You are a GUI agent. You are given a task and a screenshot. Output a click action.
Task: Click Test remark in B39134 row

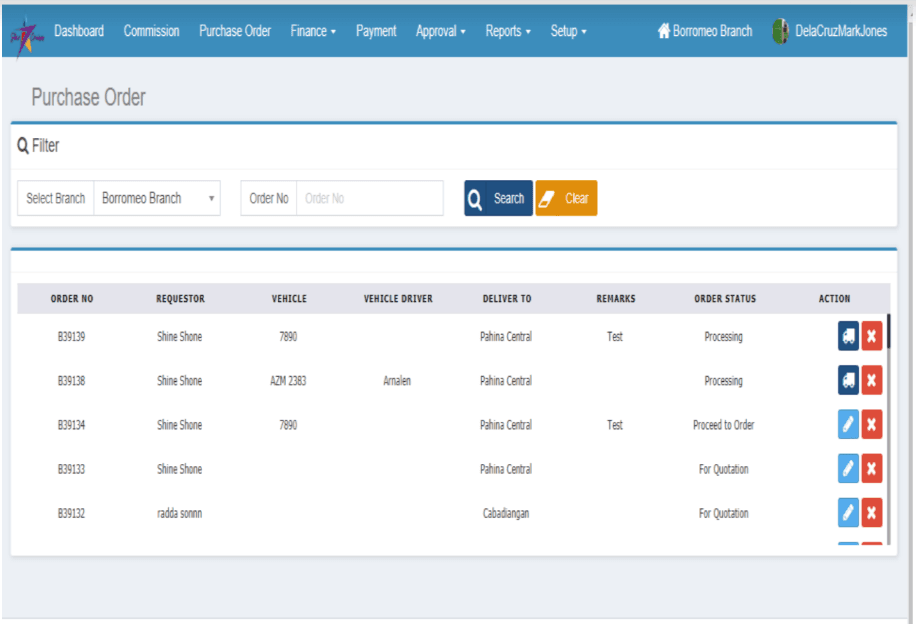pyautogui.click(x=615, y=425)
